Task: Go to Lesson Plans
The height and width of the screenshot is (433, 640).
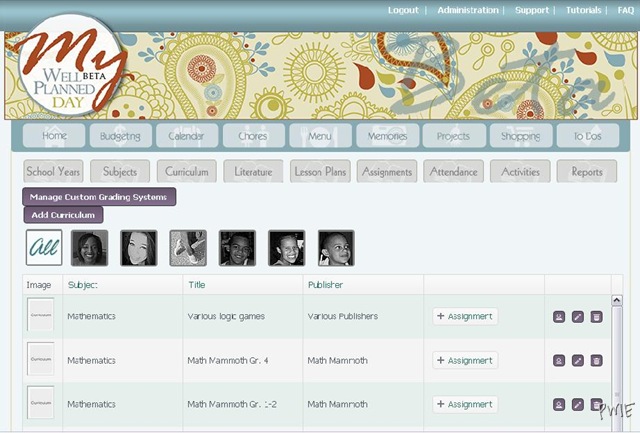Action: pyautogui.click(x=320, y=171)
